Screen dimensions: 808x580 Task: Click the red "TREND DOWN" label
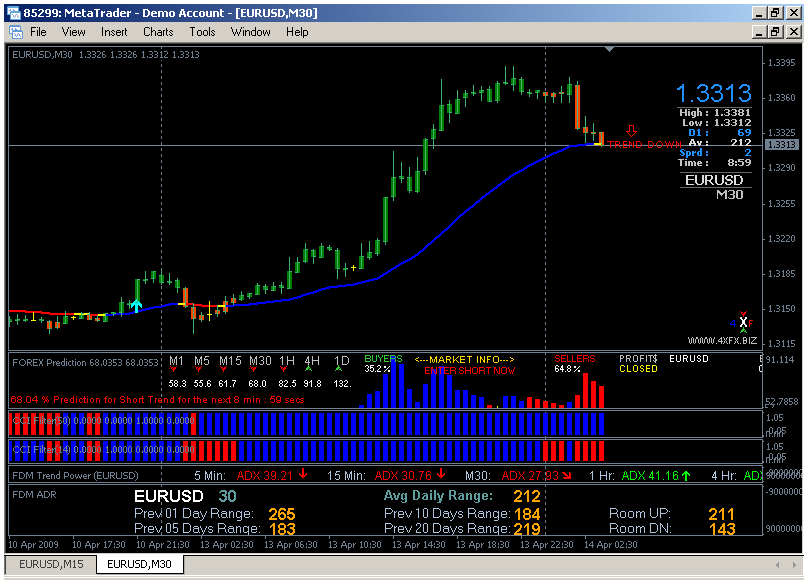click(644, 145)
